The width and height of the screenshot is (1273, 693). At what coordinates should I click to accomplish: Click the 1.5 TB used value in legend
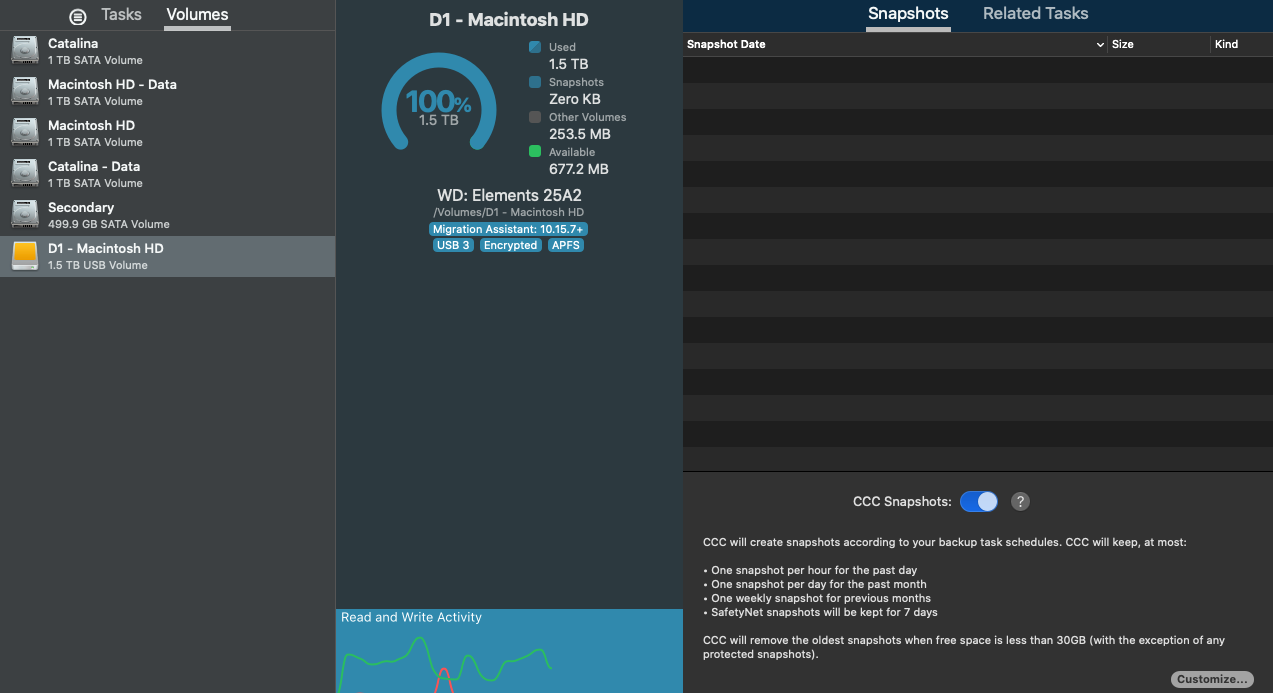pyautogui.click(x=569, y=64)
